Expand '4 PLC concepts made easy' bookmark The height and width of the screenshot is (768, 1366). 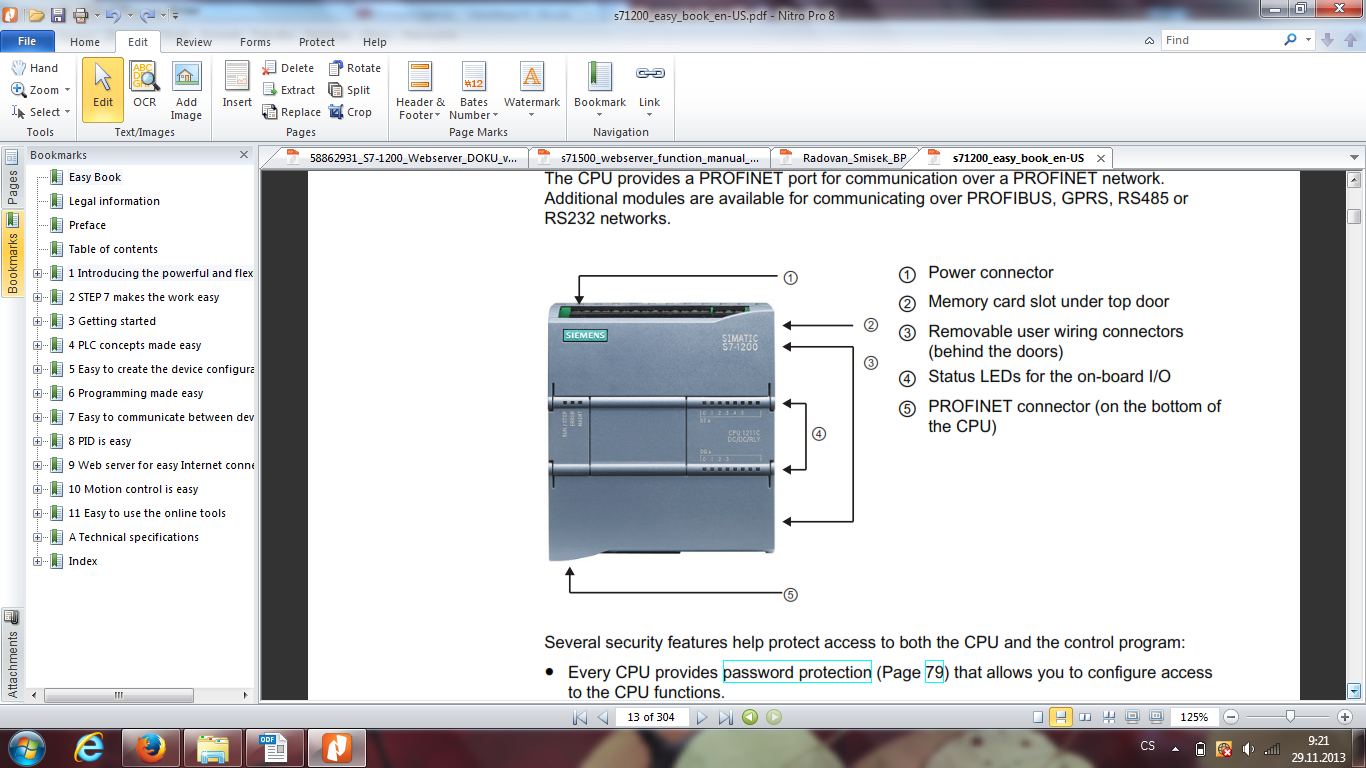click(38, 345)
